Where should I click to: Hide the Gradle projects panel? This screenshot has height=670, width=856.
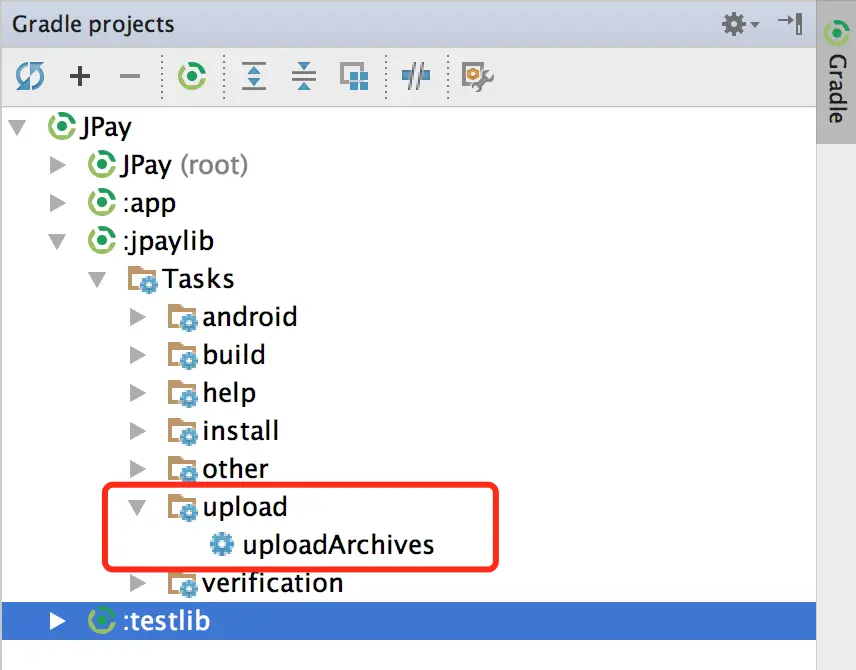(x=790, y=24)
